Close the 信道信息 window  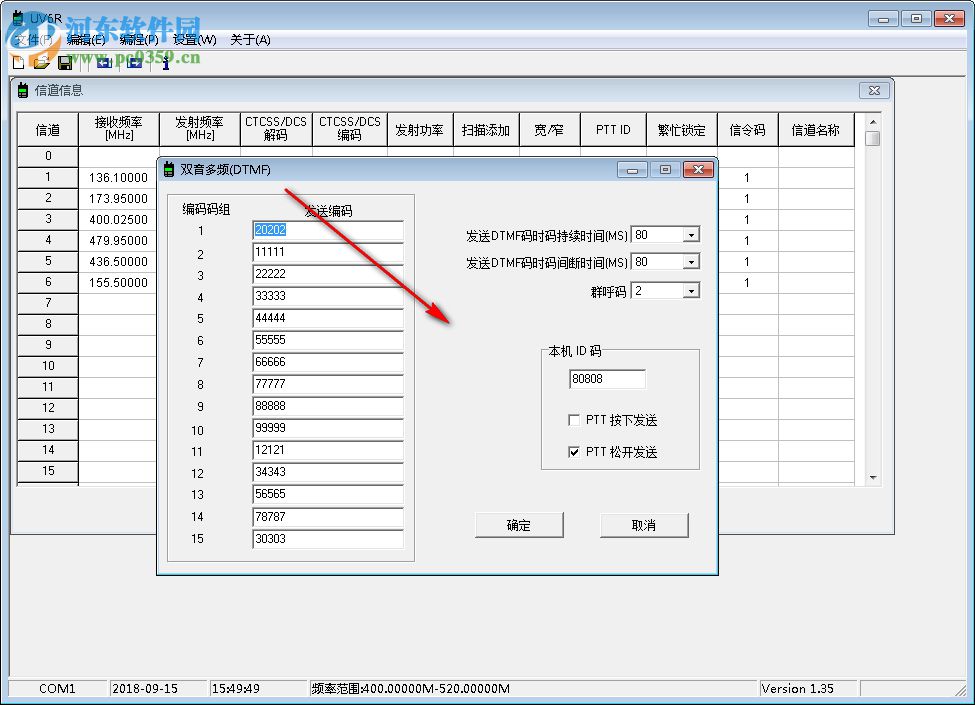874,90
